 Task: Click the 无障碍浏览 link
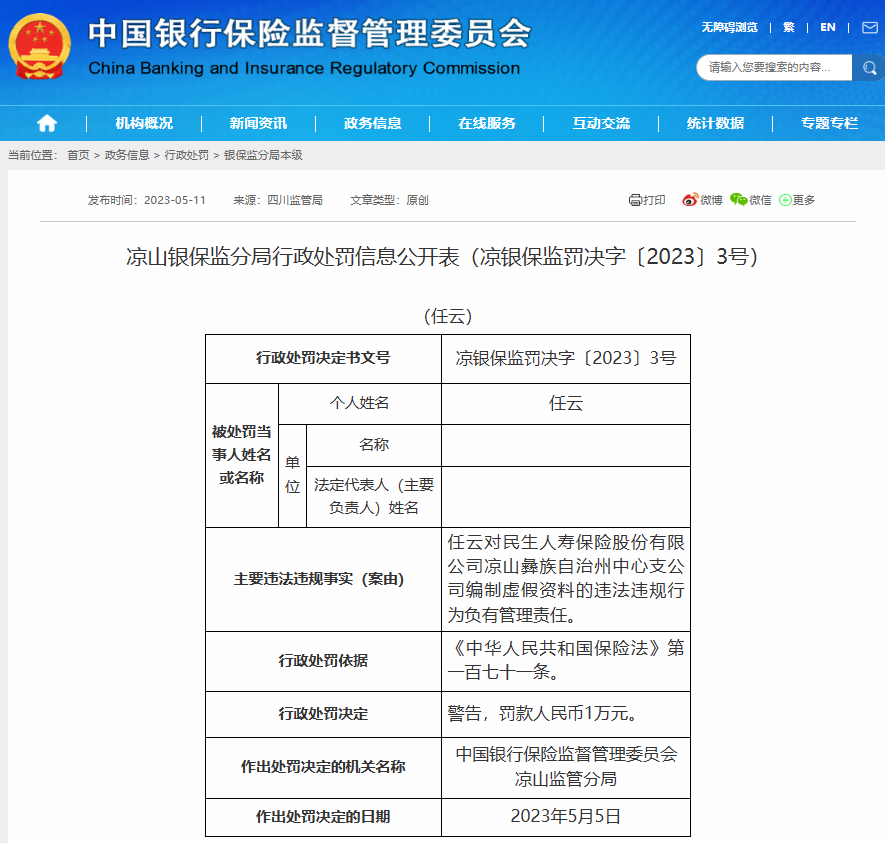tap(729, 28)
